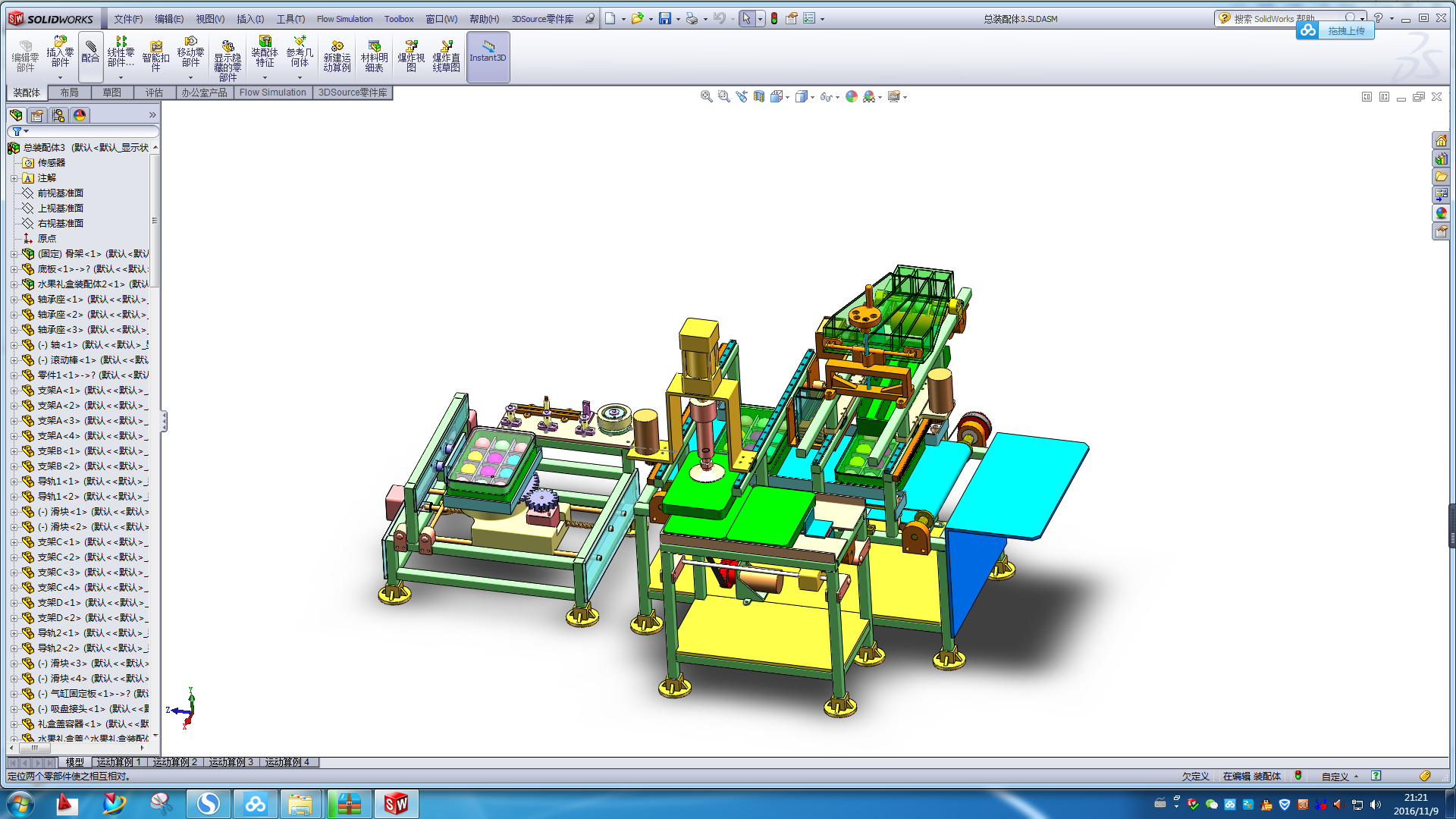Switch to the 评估 tab

click(x=154, y=93)
